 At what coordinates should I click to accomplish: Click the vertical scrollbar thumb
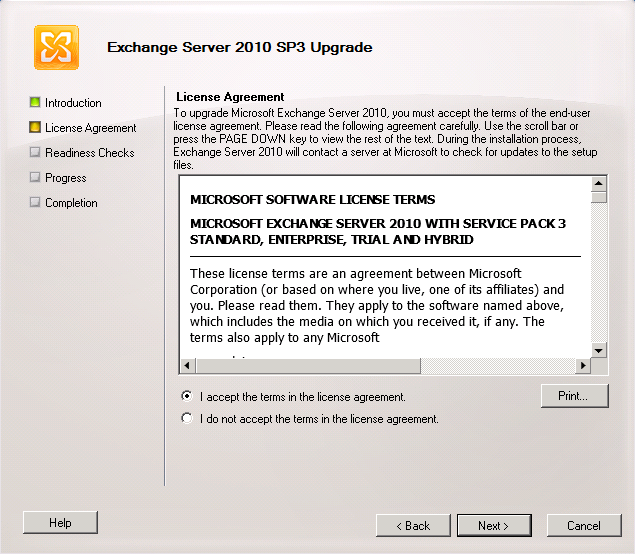coord(599,197)
